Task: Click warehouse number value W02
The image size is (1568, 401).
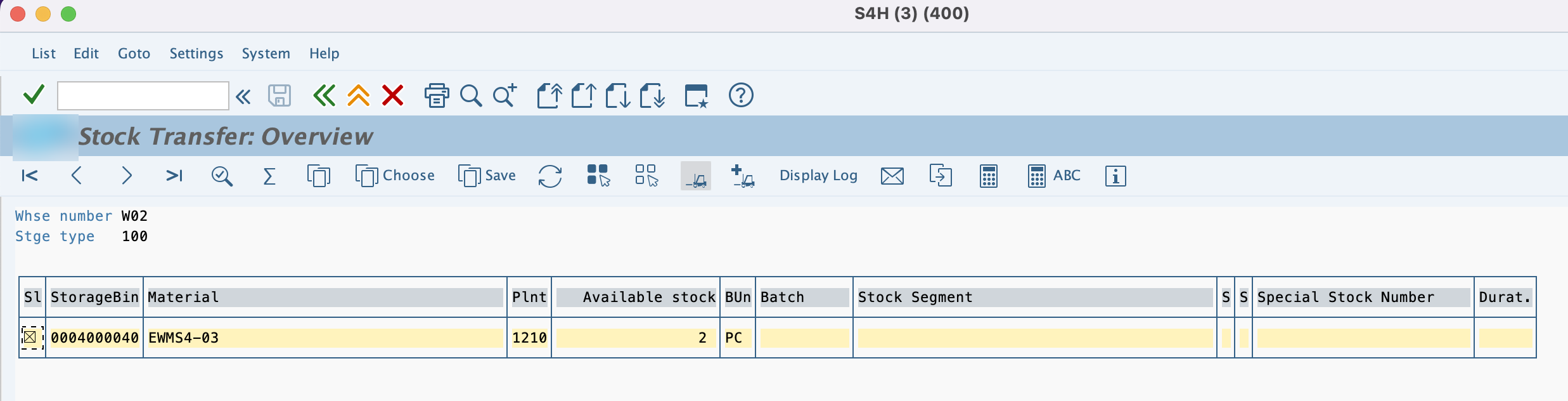Action: point(134,216)
